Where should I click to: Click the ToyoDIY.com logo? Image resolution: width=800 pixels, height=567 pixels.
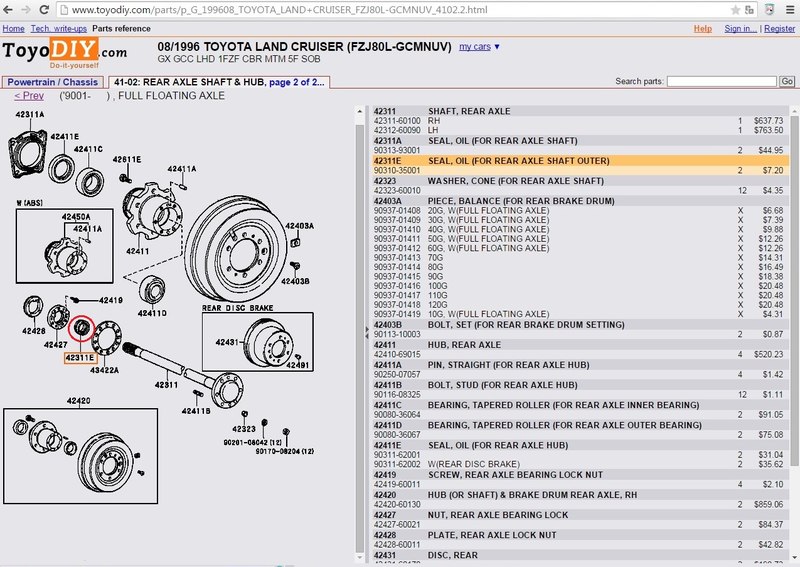tap(65, 52)
